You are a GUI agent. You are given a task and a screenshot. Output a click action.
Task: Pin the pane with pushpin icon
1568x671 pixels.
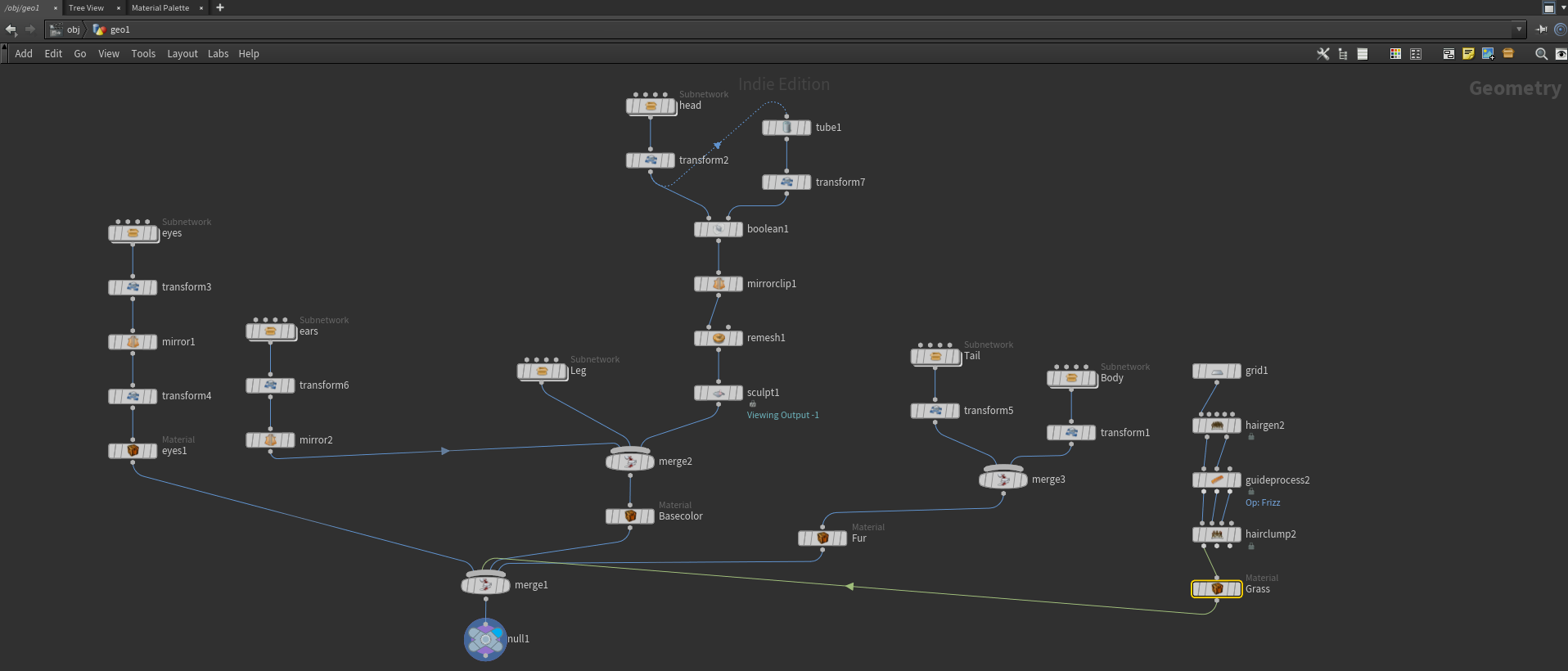1542,29
